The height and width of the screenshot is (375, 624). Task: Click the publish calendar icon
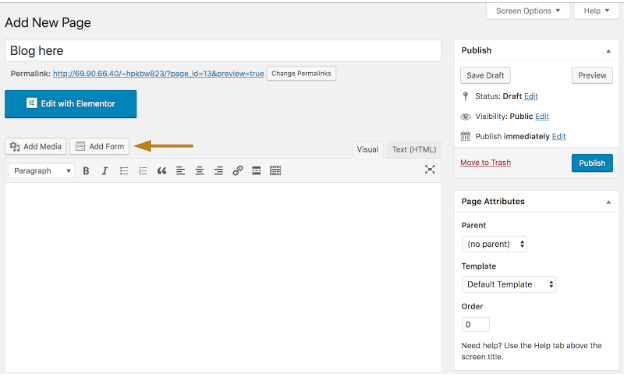(x=465, y=136)
